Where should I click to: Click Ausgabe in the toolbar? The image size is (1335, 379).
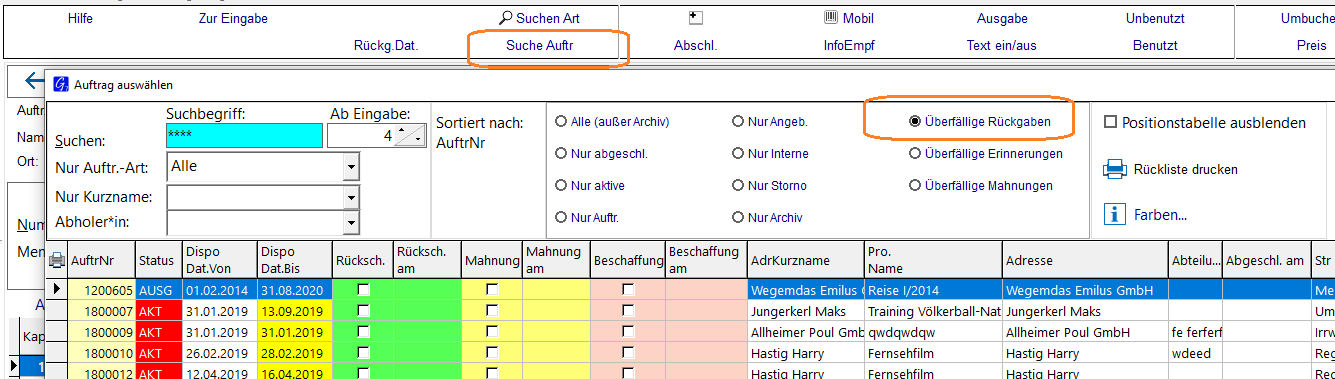pos(1002,18)
